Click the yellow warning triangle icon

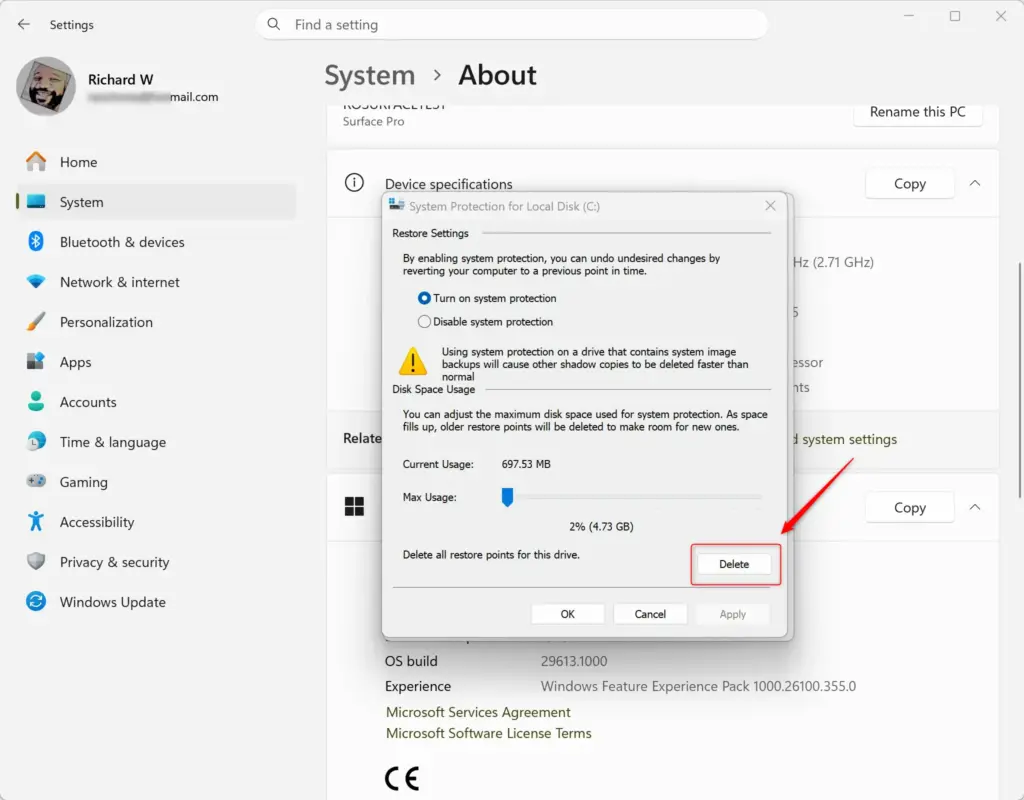click(x=413, y=361)
